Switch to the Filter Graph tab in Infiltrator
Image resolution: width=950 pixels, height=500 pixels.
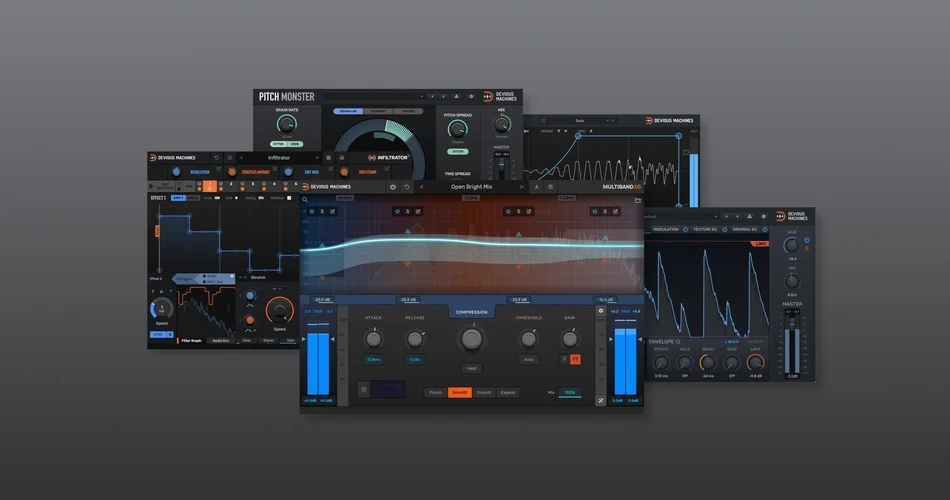pyautogui.click(x=191, y=341)
